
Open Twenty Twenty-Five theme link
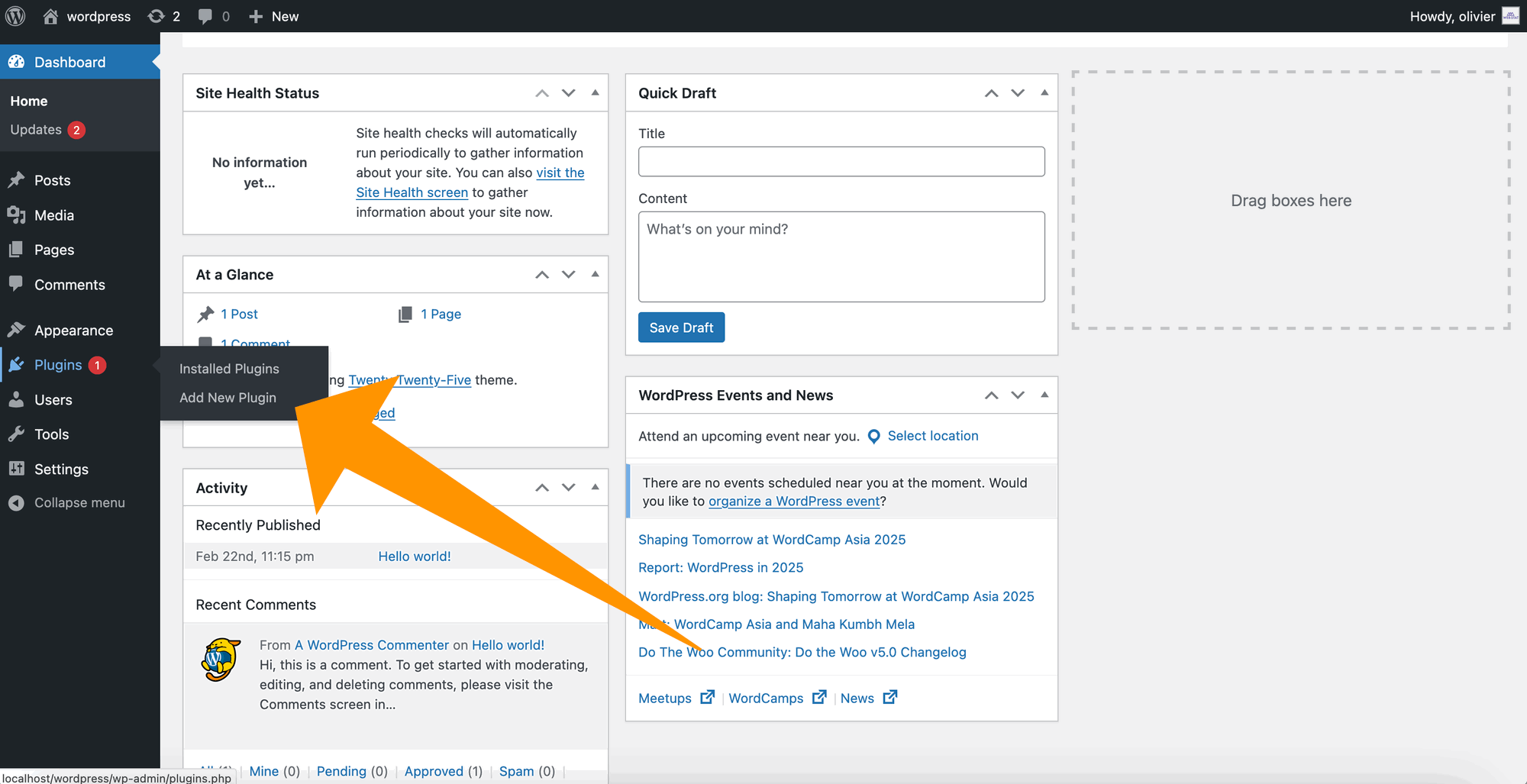409,380
